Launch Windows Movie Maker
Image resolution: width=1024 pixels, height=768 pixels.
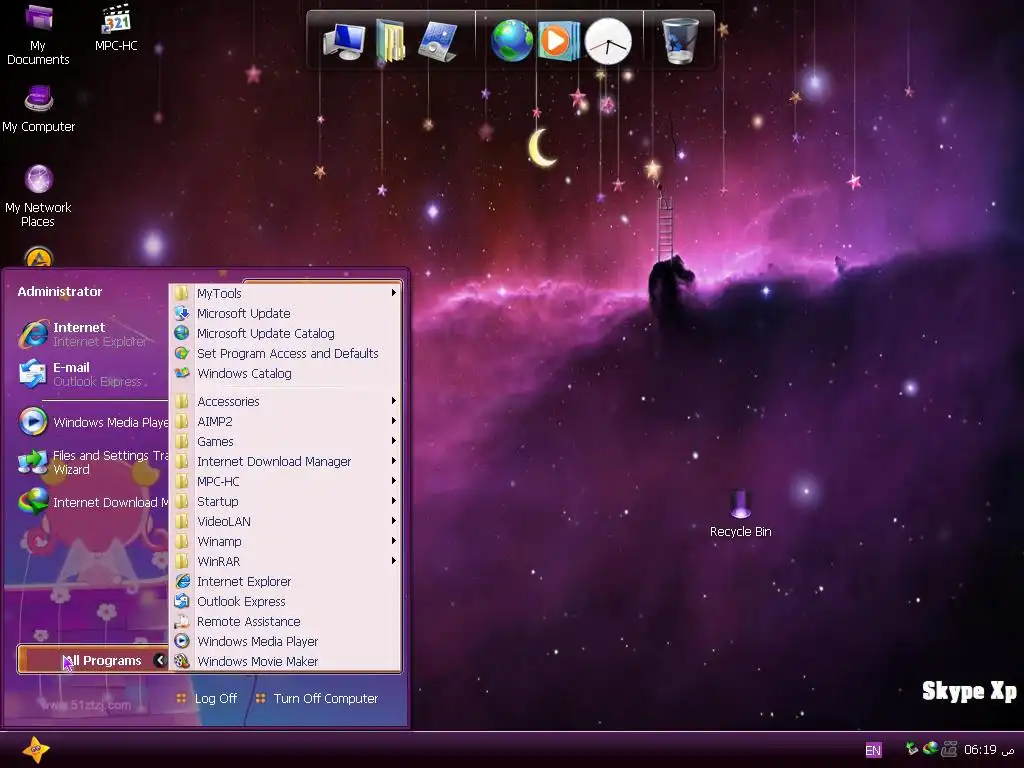pyautogui.click(x=285, y=661)
